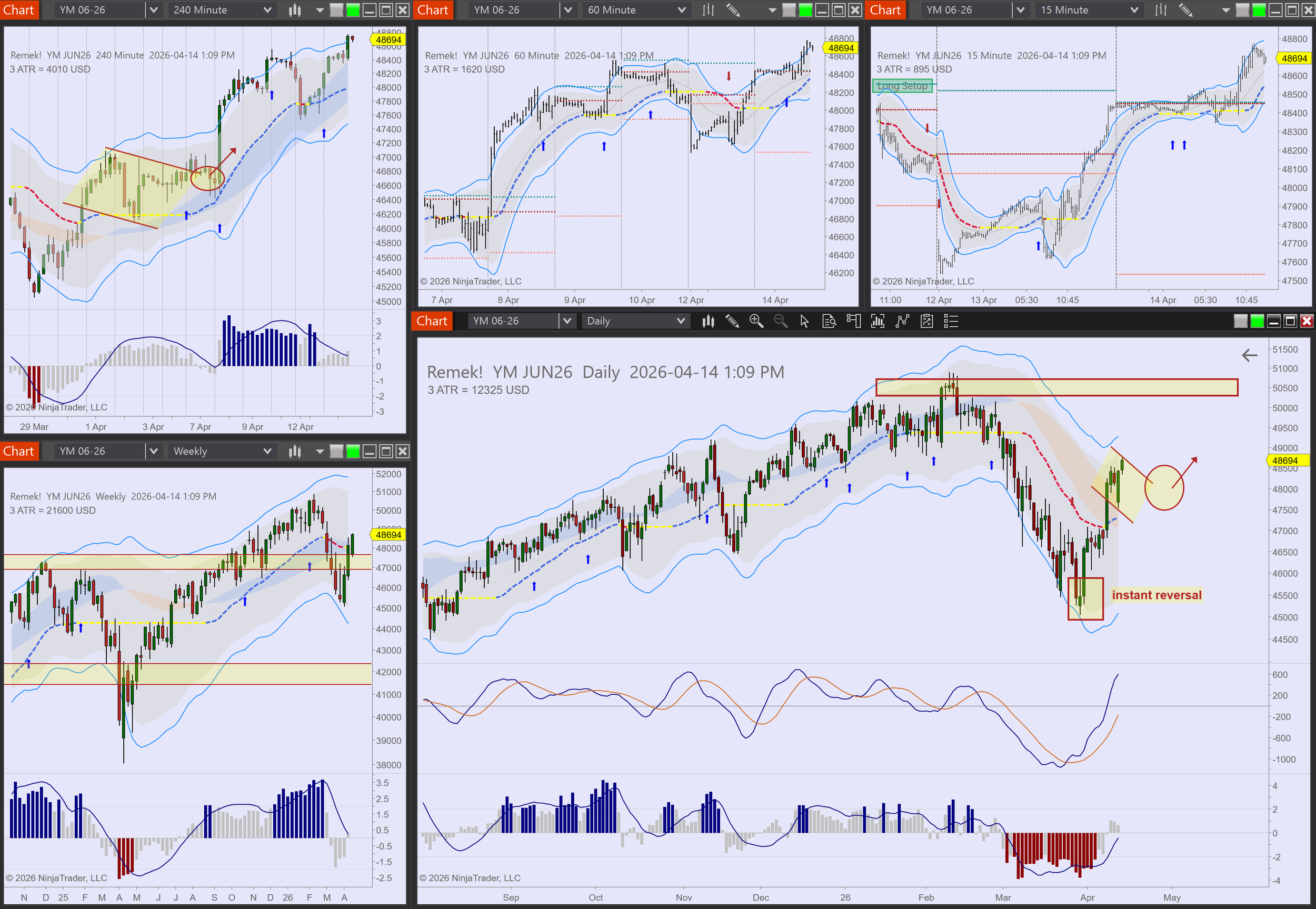Click Chart tab of Weekly window
The image size is (1316, 909).
(x=19, y=451)
